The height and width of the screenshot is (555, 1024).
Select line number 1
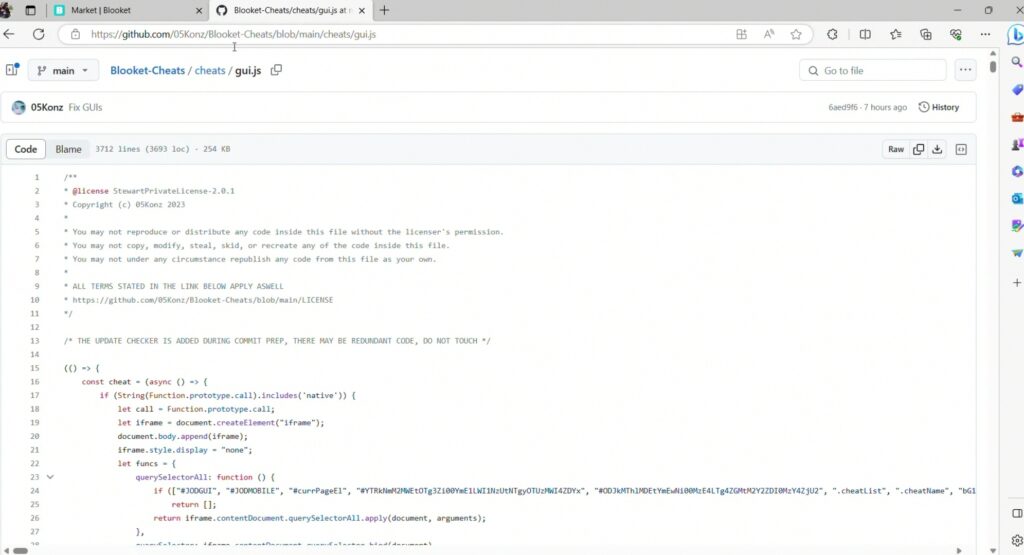[37, 177]
